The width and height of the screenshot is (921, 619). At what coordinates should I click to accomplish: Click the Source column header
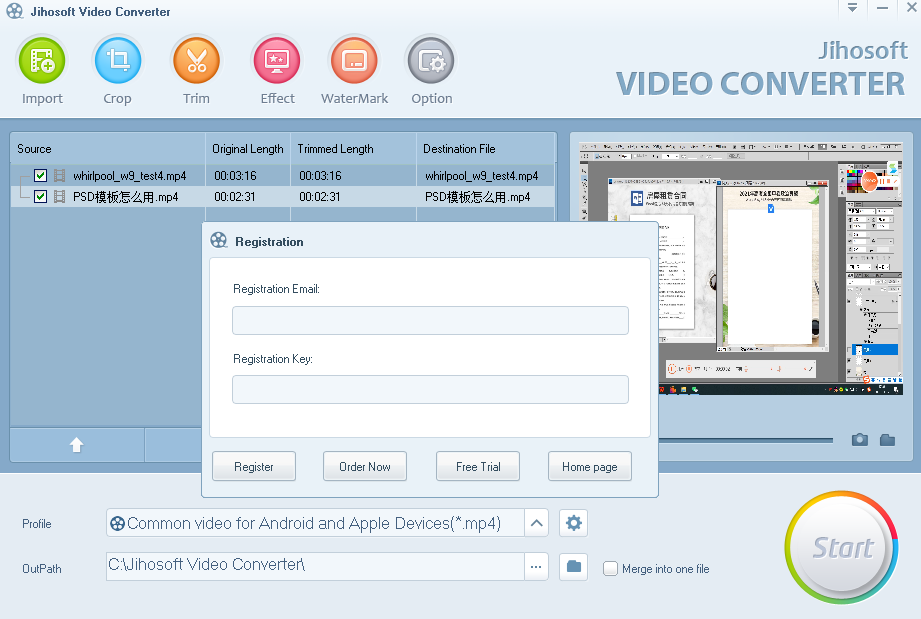107,149
